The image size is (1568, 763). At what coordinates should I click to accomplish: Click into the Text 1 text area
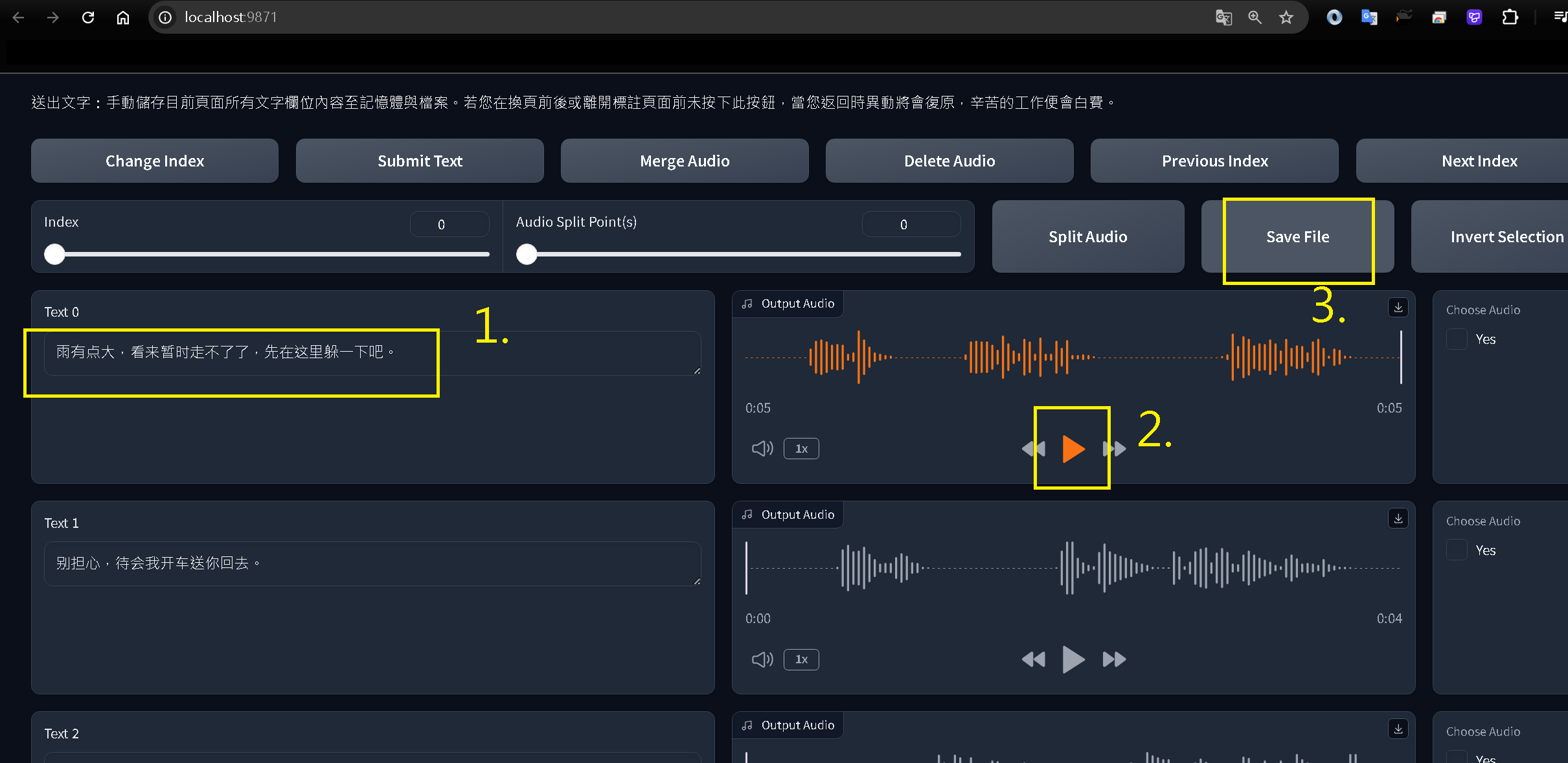(x=372, y=564)
